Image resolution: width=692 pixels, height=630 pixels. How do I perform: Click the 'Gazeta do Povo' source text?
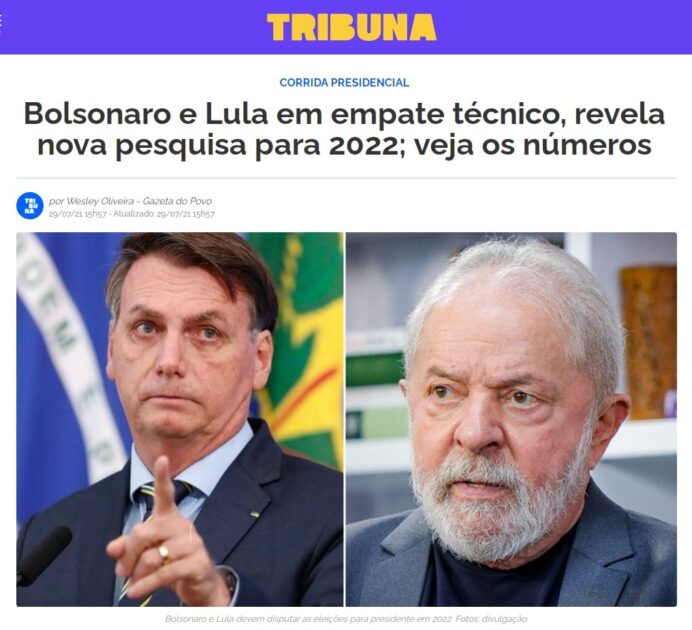pos(177,201)
